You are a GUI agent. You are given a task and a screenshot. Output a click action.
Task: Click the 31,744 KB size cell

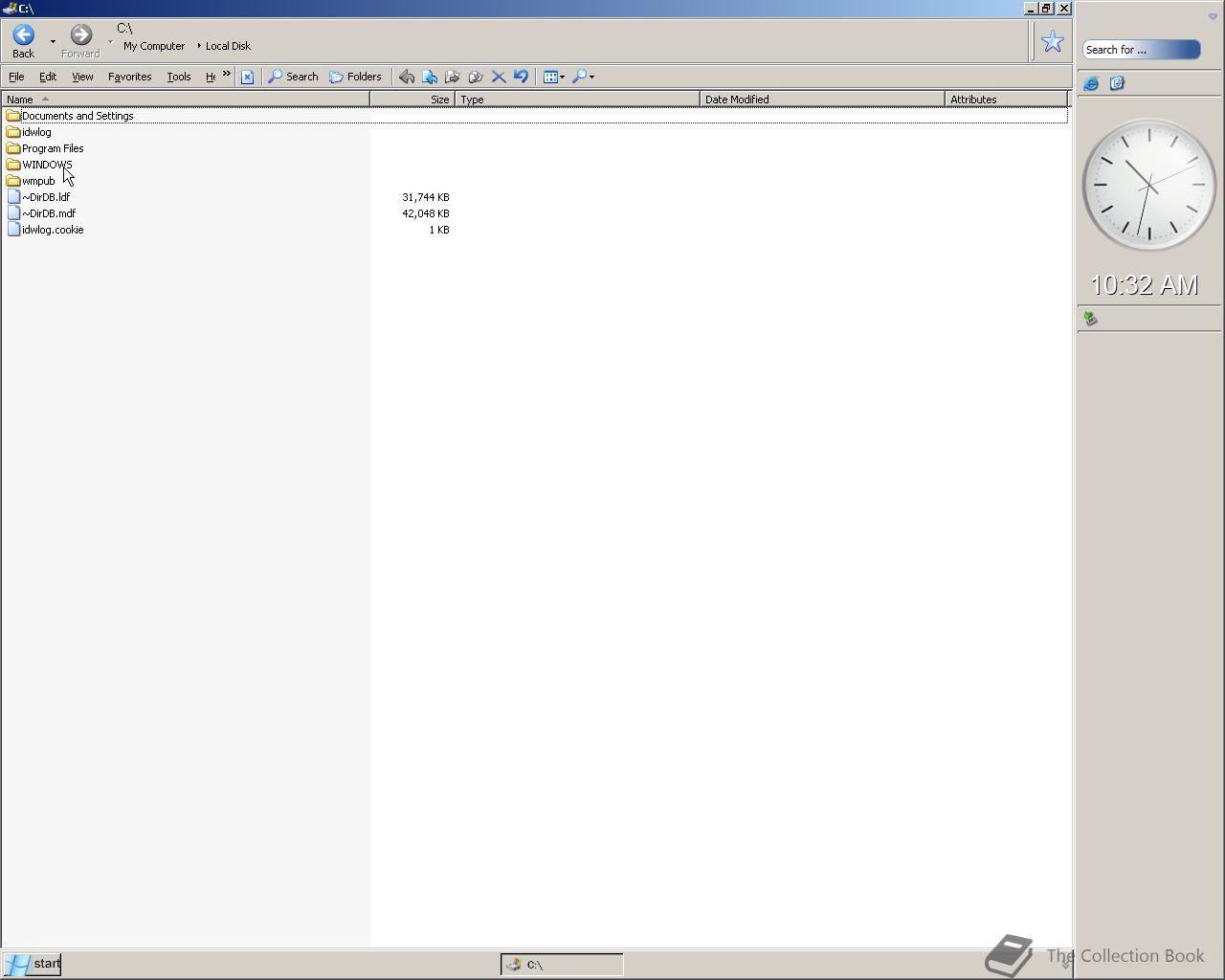point(425,197)
